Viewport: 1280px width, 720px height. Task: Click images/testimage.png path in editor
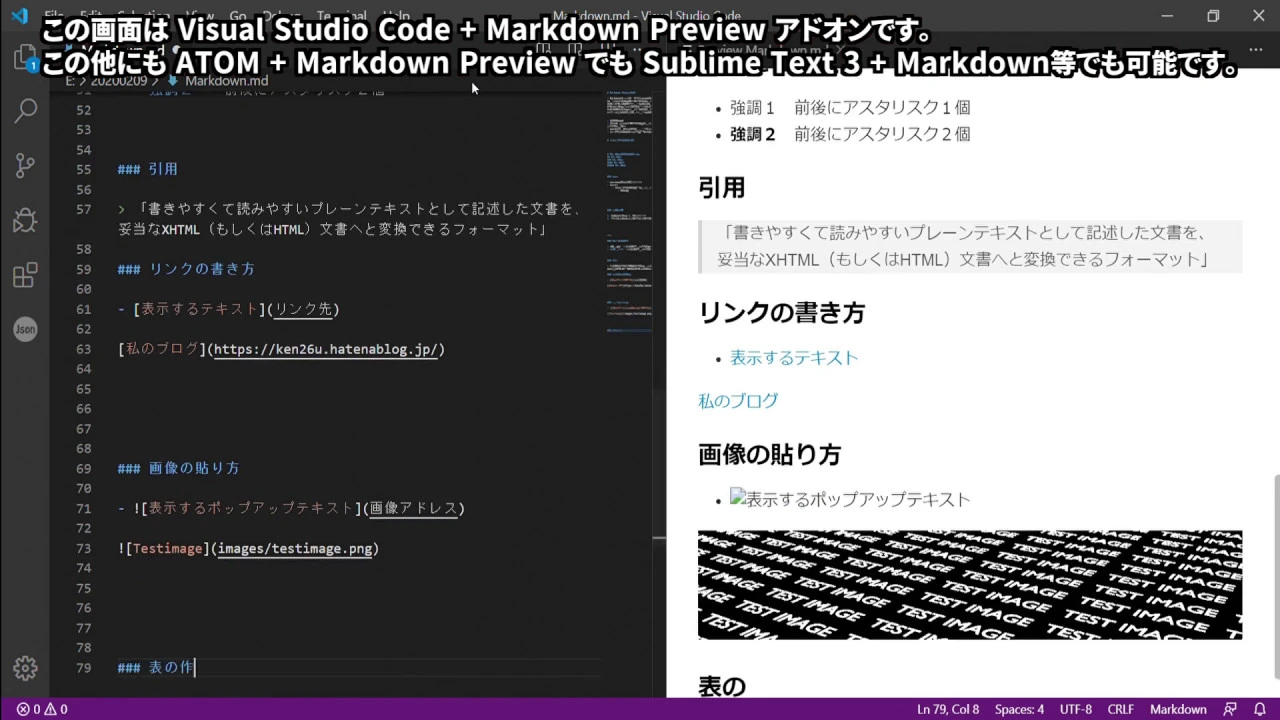(295, 548)
